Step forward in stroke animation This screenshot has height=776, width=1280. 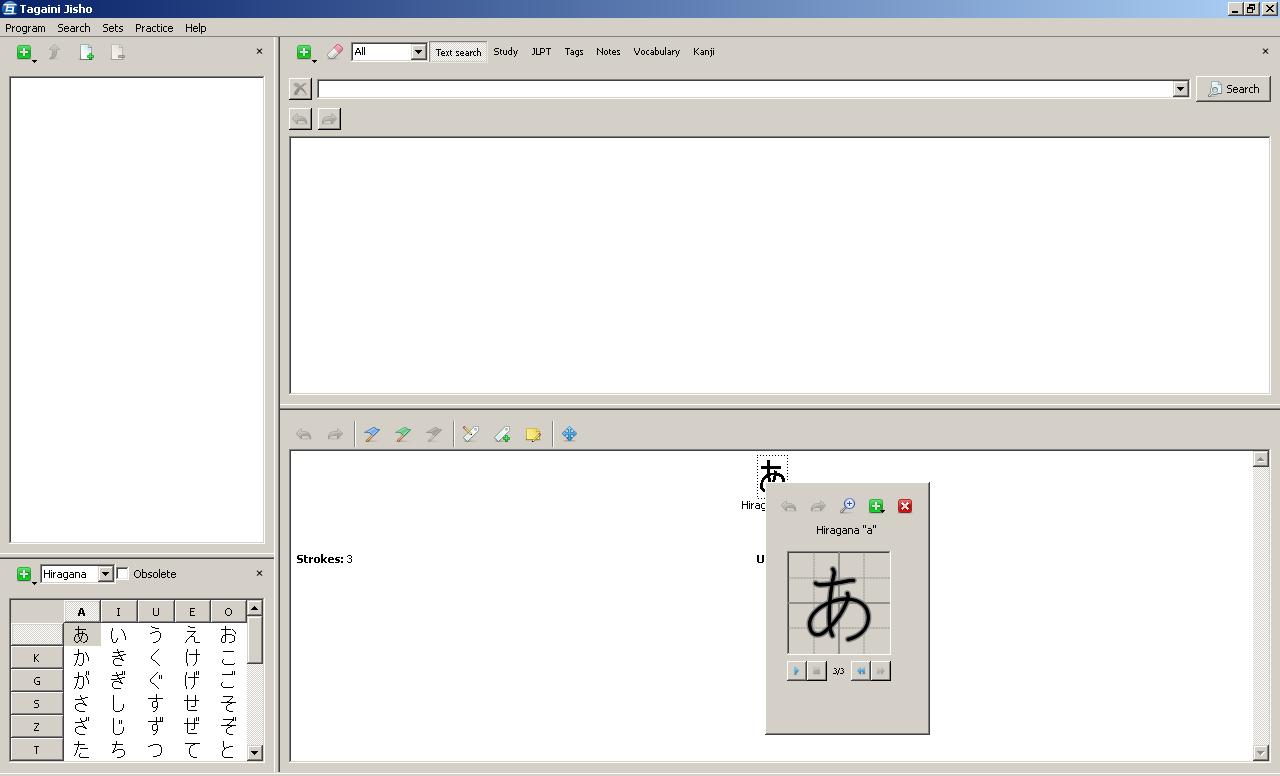(x=880, y=671)
